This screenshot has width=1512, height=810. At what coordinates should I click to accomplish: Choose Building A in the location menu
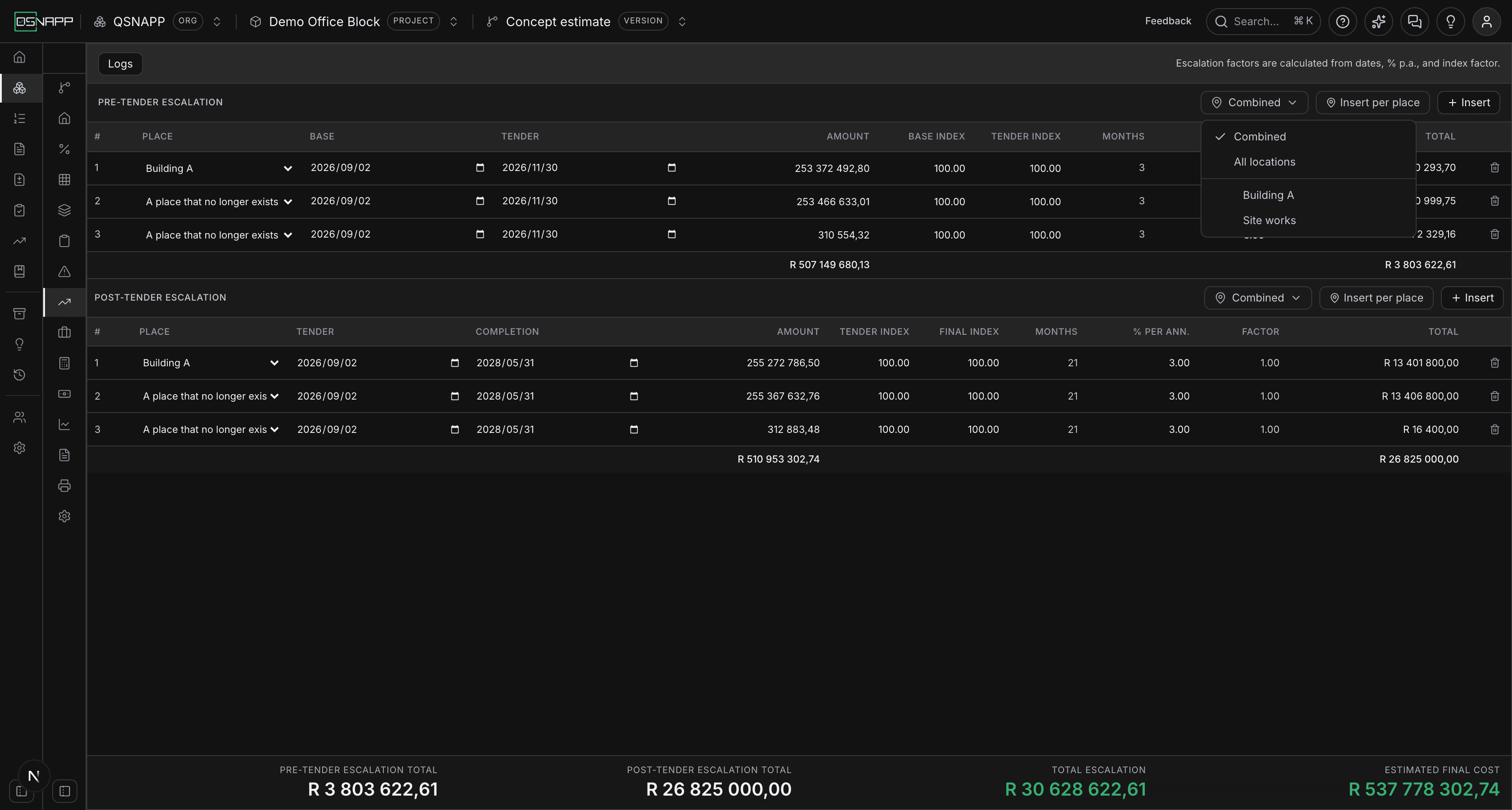click(x=1308, y=195)
